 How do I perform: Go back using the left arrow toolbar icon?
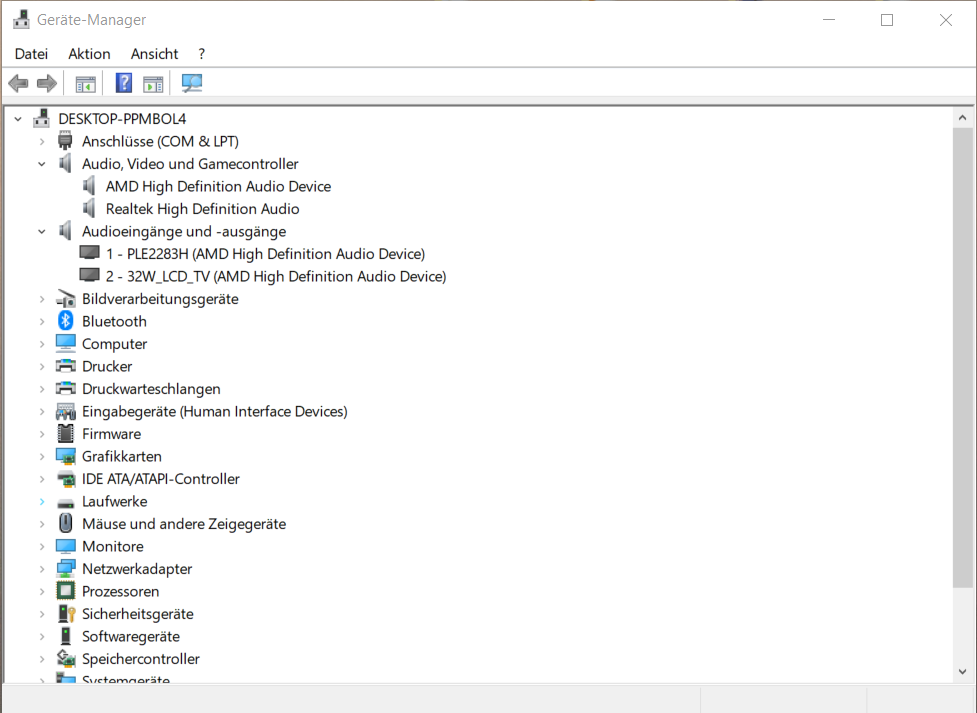[19, 83]
